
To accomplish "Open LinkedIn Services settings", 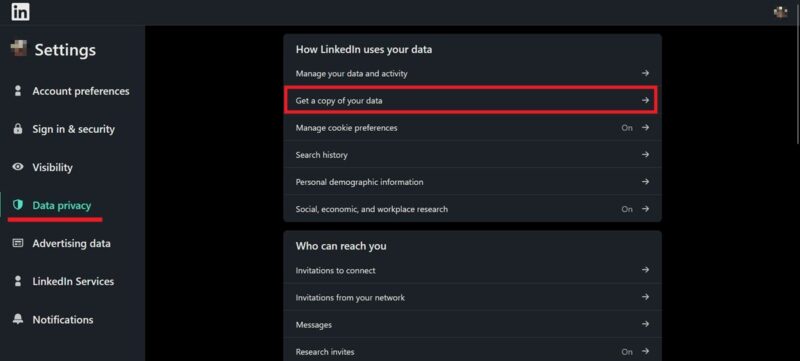I will click(73, 281).
